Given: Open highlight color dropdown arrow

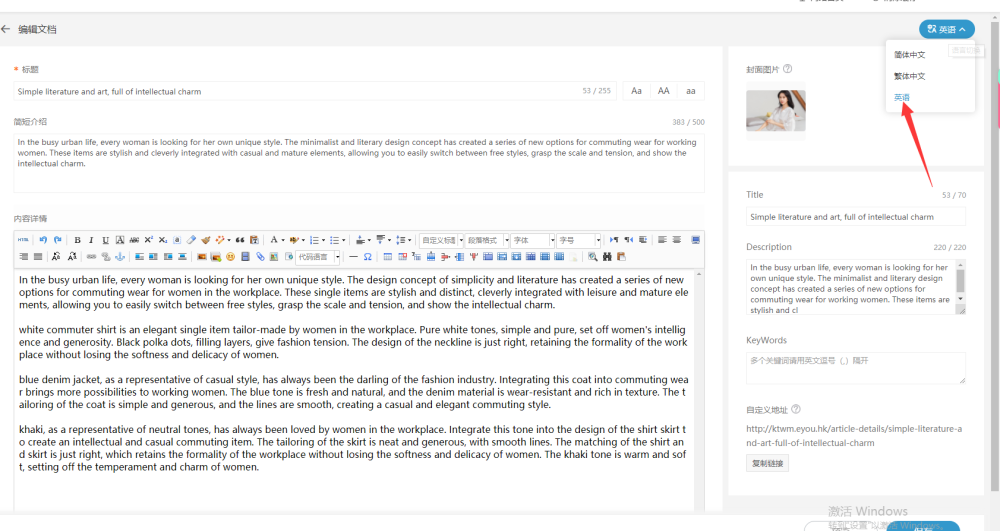Looking at the screenshot, I should [x=304, y=240].
